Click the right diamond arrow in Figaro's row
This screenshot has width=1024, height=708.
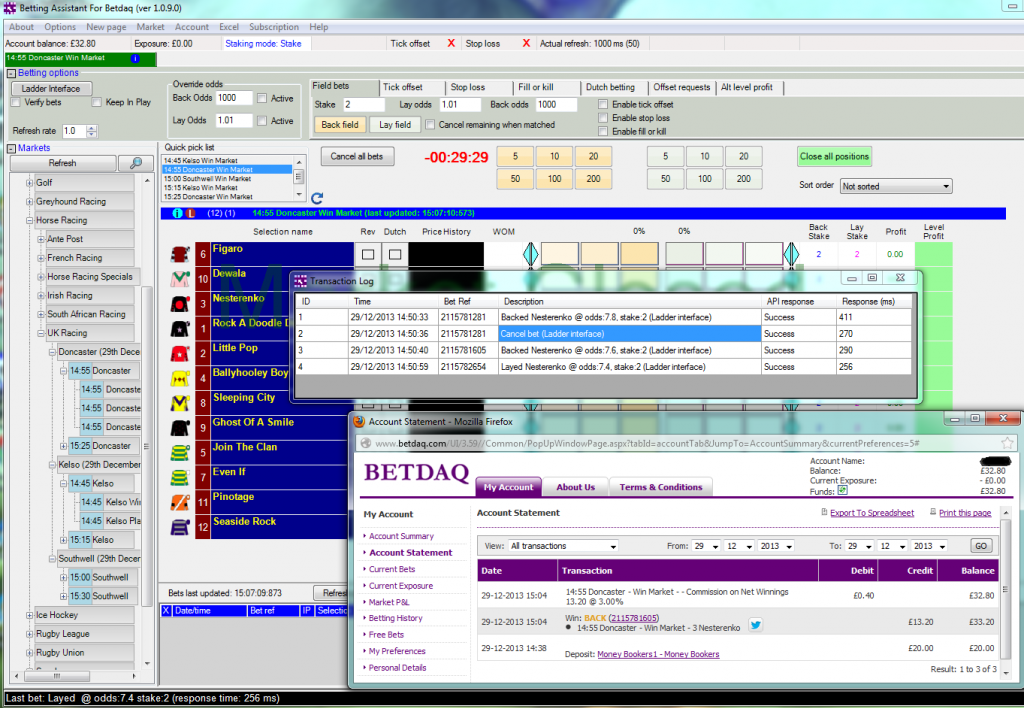coord(792,254)
